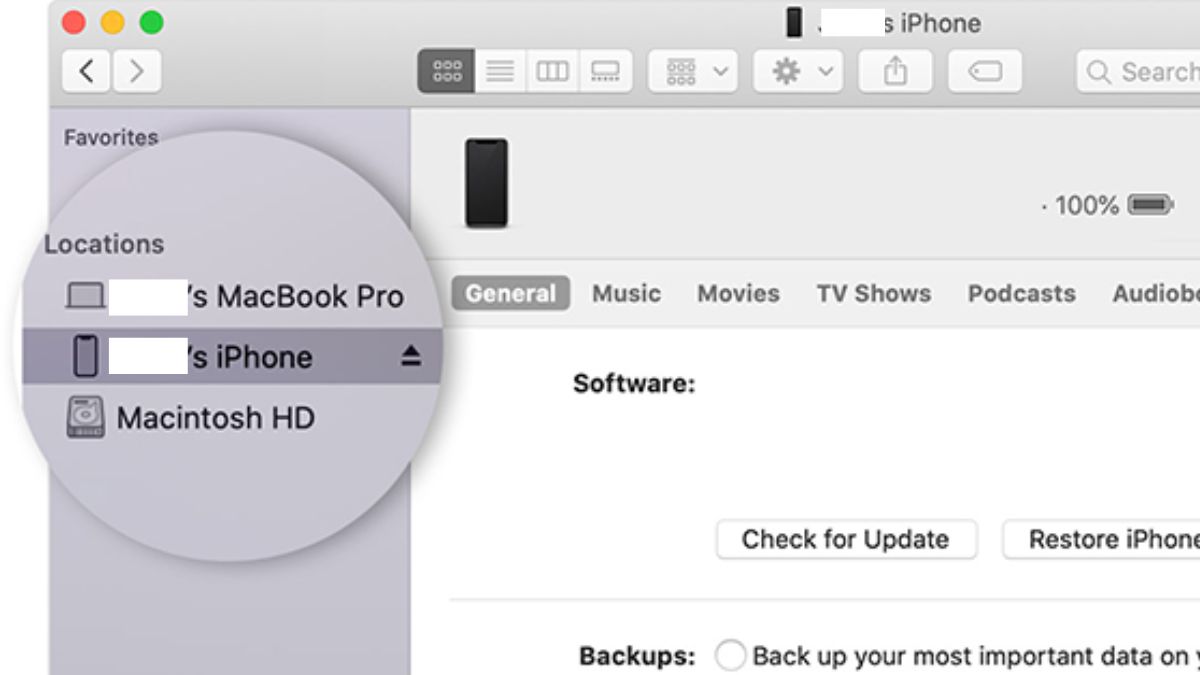Click the Edit Tags toolbar button

click(984, 71)
